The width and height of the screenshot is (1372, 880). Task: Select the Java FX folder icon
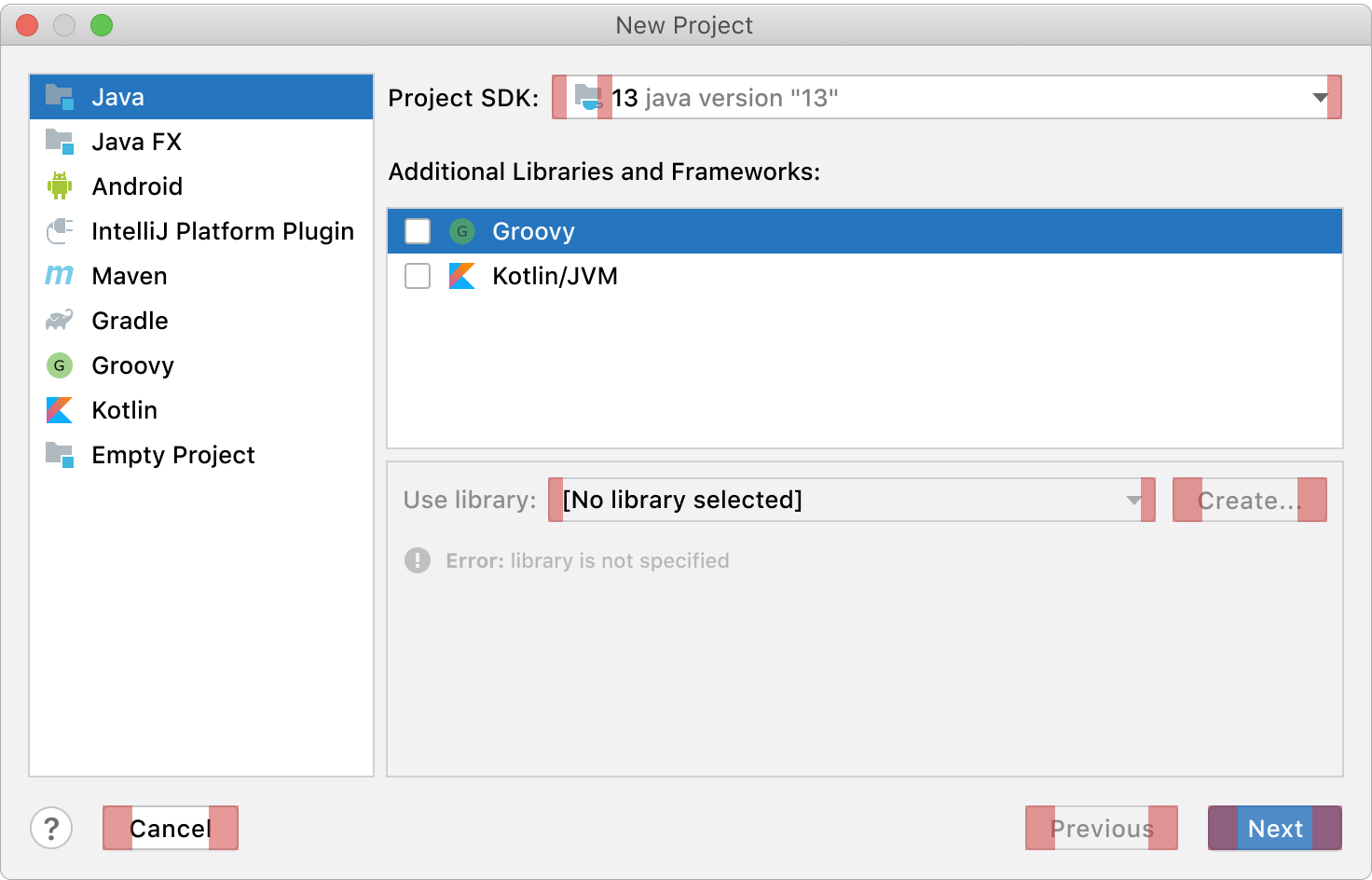[60, 142]
